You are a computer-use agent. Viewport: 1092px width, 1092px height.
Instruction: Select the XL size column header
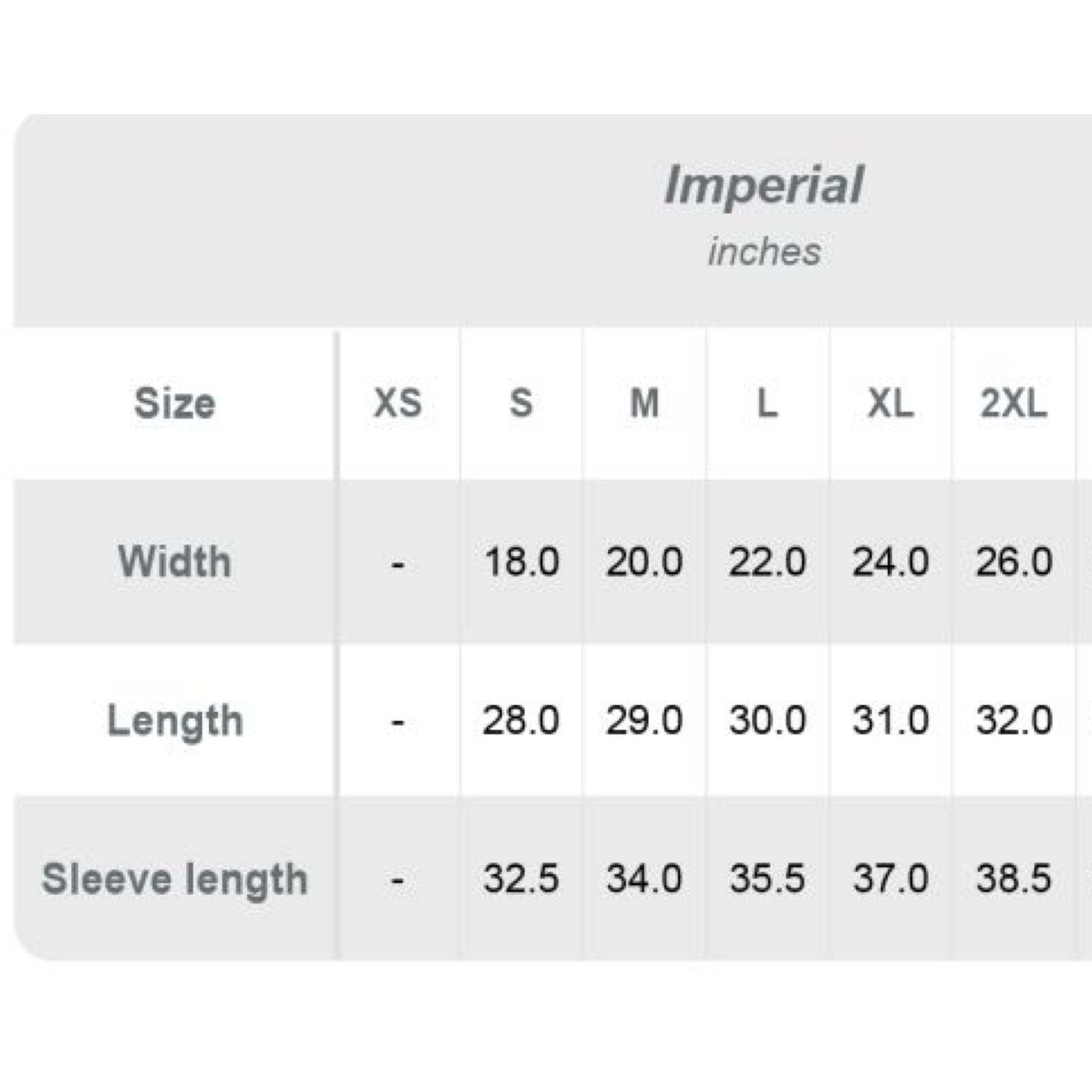click(x=891, y=403)
